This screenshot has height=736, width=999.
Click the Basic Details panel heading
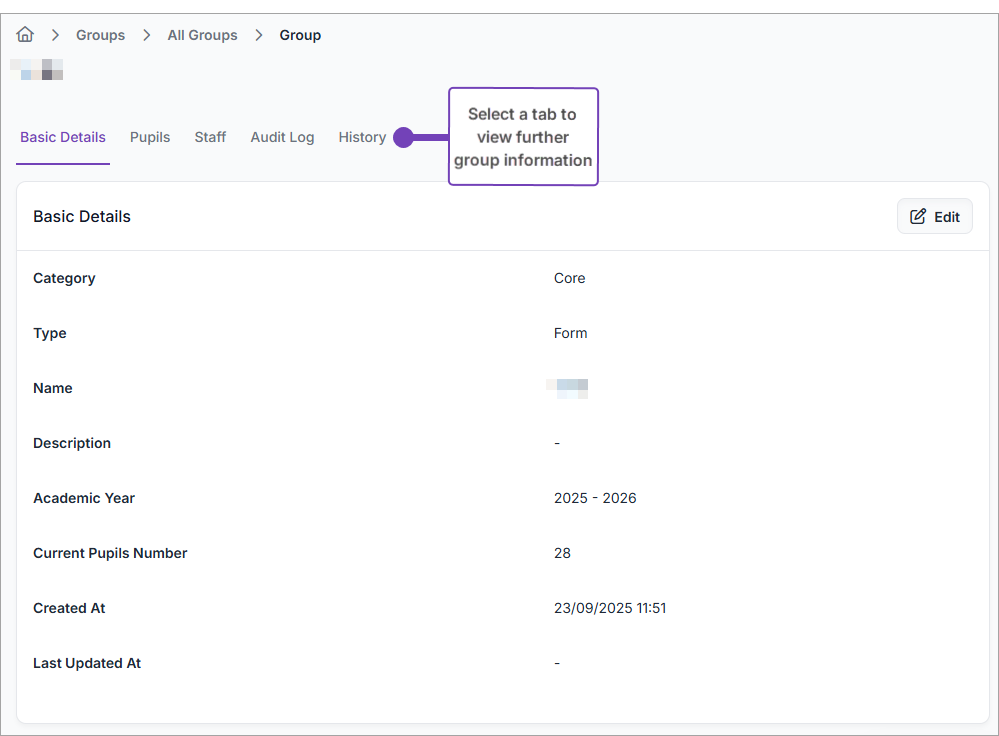coord(82,217)
